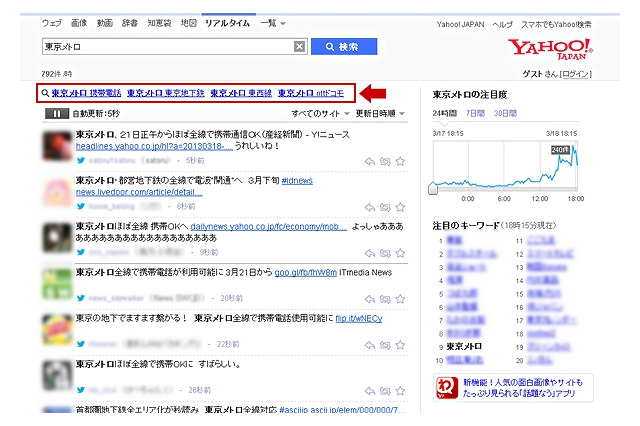Click the blue 検索 search button

point(344,47)
